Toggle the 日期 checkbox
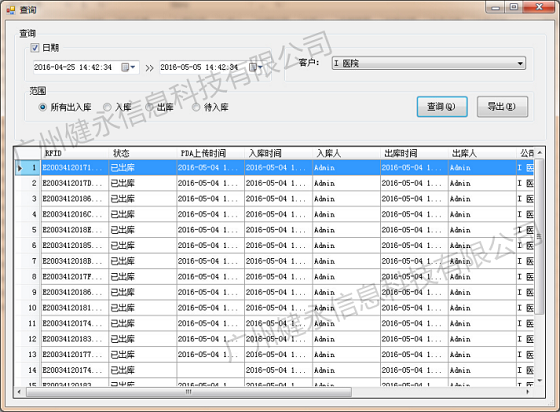The image size is (560, 412). tap(35, 47)
